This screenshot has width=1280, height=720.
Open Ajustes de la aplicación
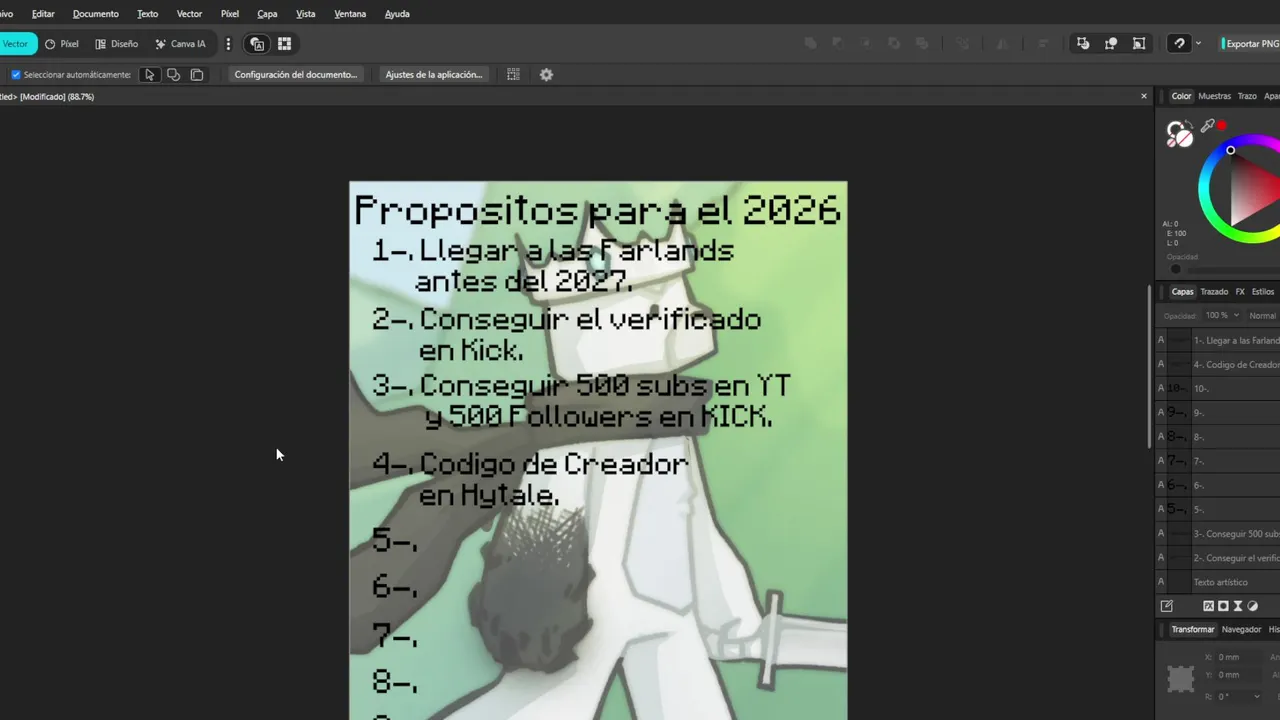tap(434, 75)
